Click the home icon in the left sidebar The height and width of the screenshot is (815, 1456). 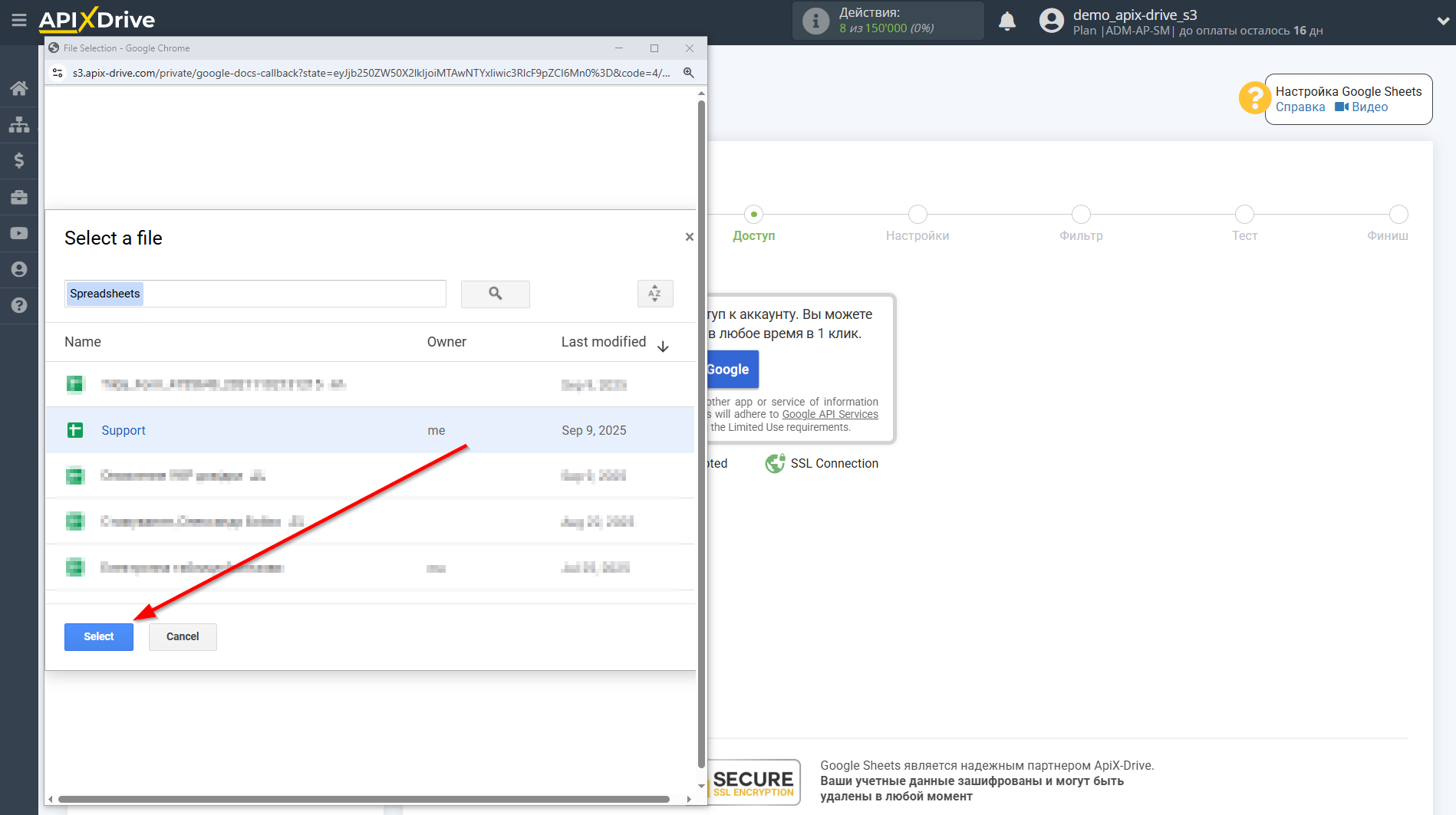coord(19,88)
